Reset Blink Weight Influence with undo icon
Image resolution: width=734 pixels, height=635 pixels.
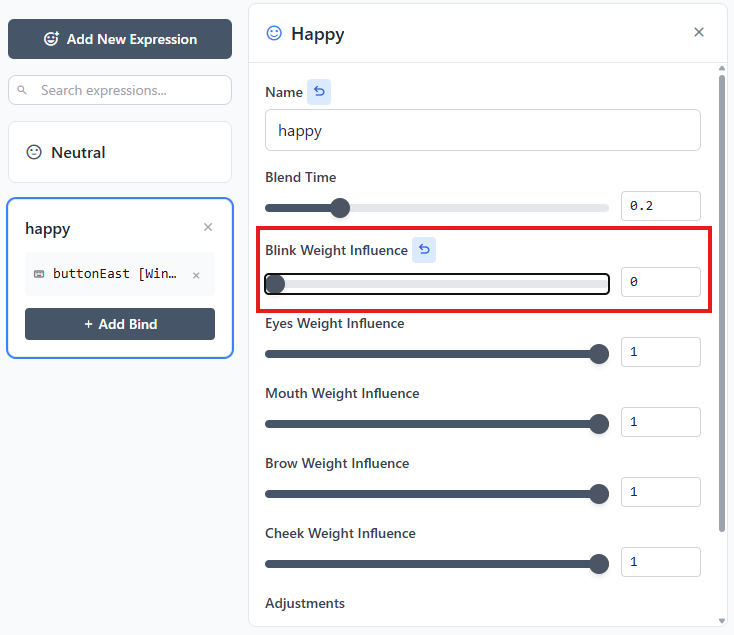pyautogui.click(x=424, y=250)
